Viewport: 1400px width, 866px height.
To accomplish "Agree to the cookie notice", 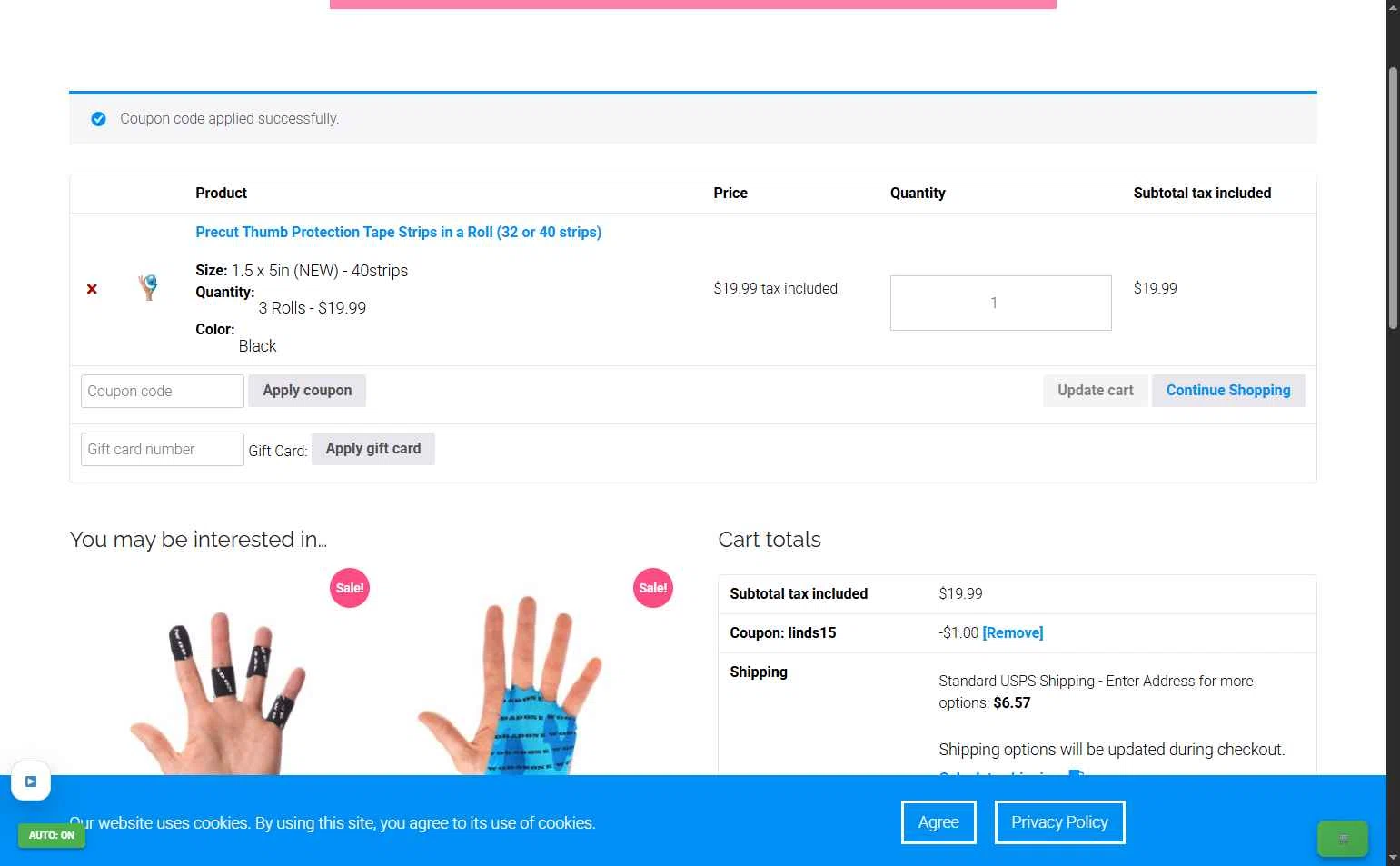I will [938, 822].
